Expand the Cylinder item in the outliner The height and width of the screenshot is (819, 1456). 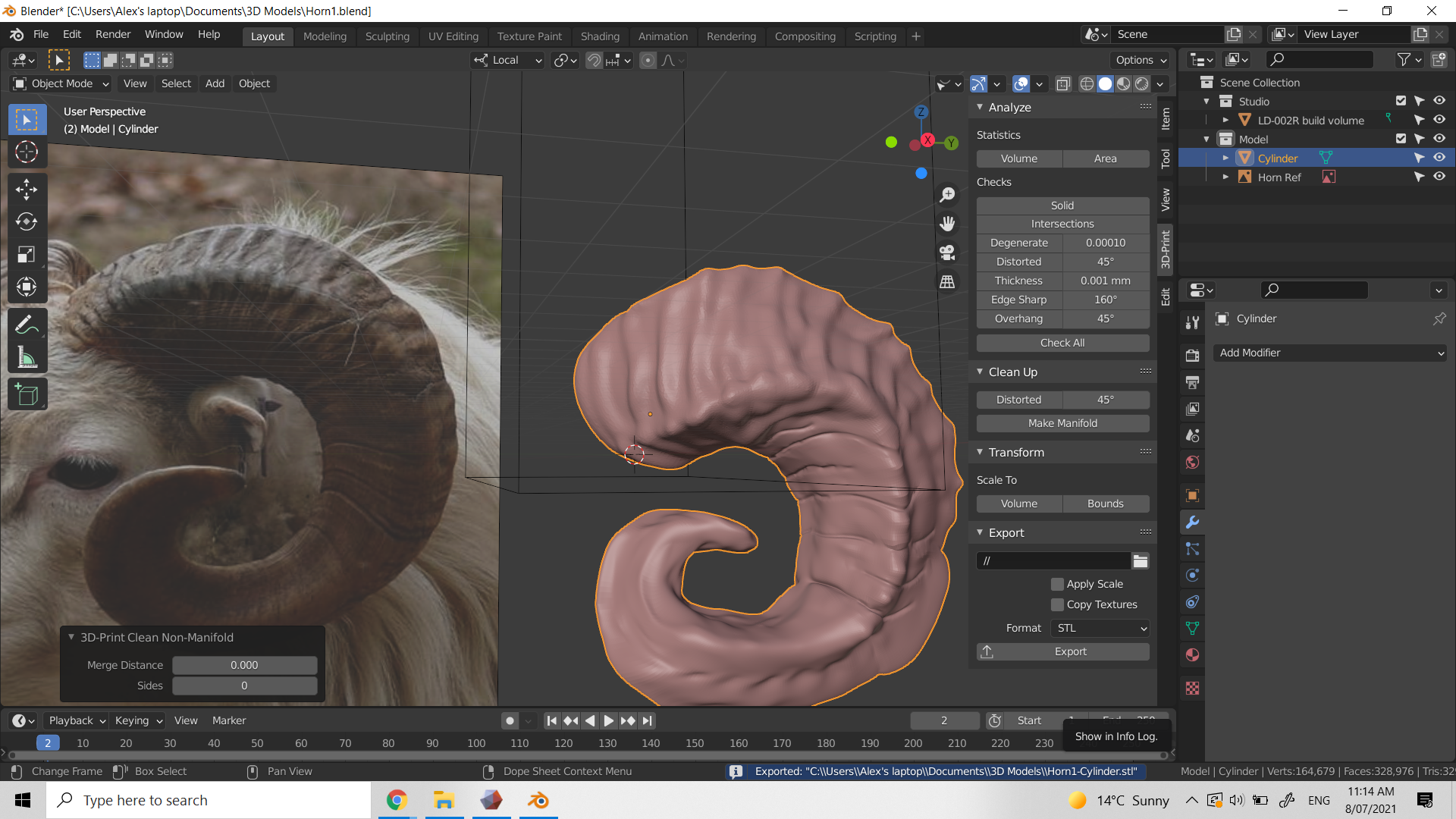coord(1225,158)
